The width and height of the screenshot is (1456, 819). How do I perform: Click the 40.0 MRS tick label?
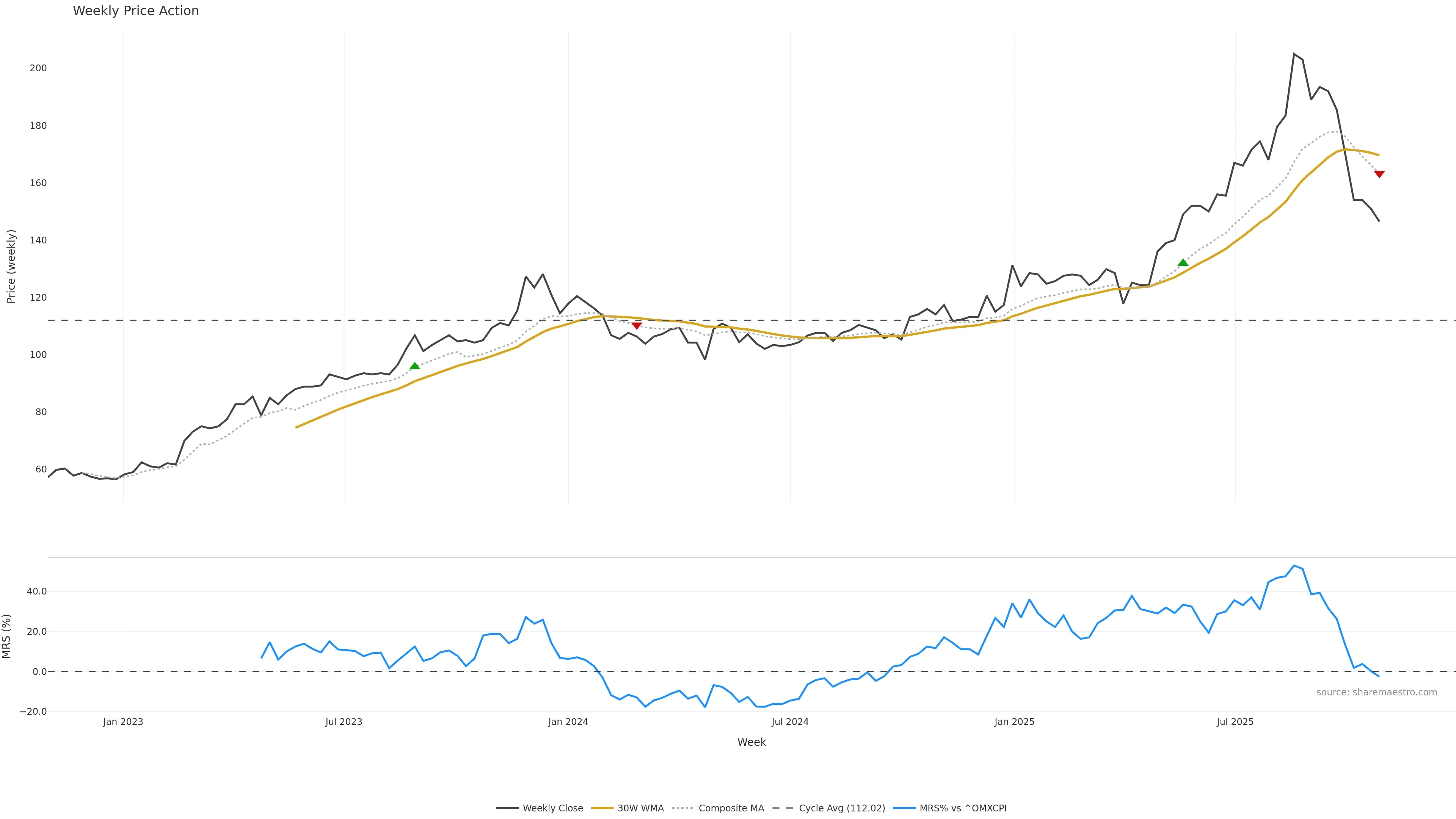pyautogui.click(x=36, y=591)
